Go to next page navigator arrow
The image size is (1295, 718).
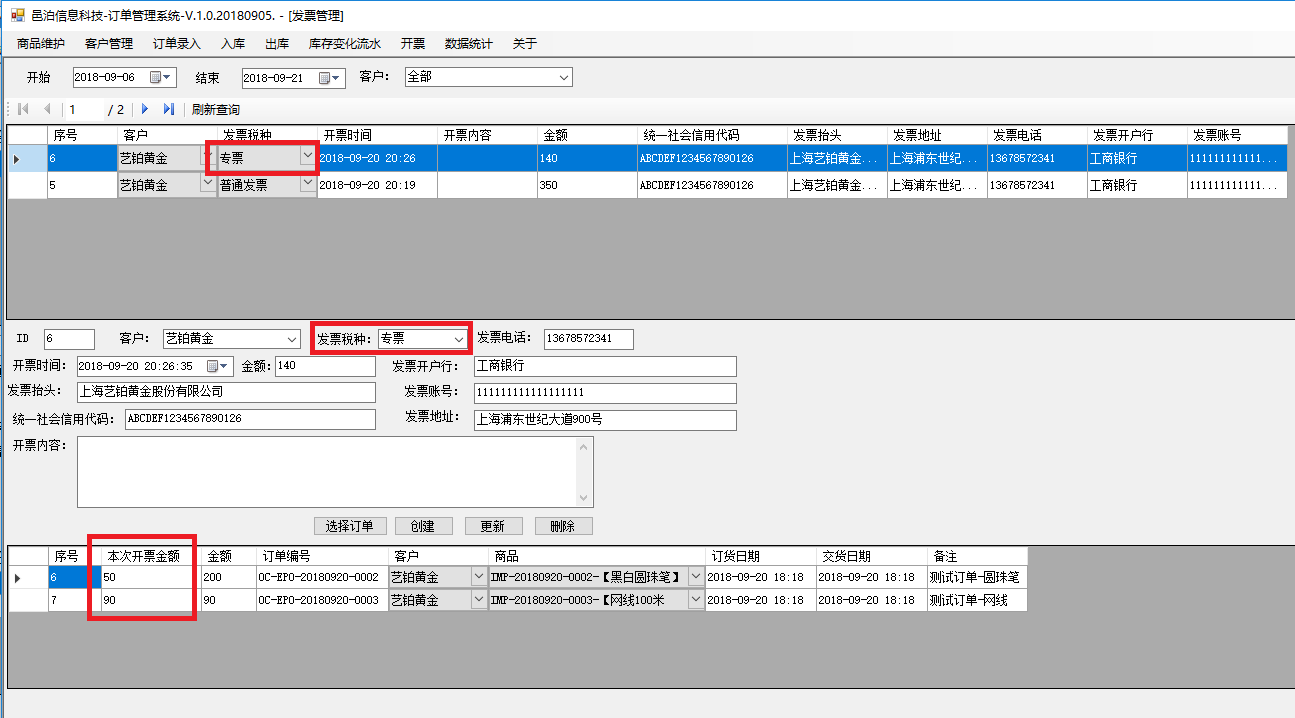pos(145,109)
